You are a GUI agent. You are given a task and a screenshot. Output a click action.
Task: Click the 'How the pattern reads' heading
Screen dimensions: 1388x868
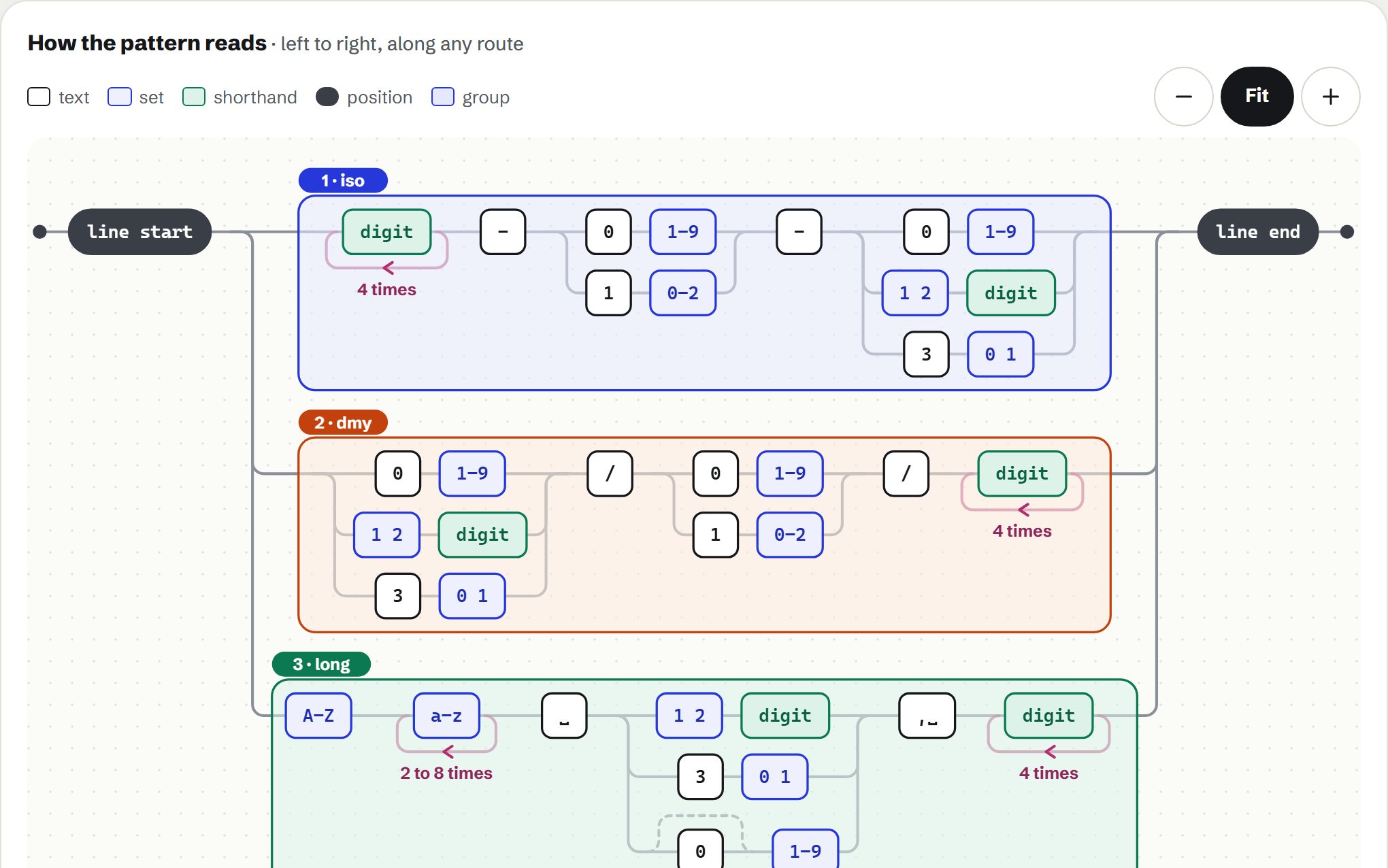[147, 43]
